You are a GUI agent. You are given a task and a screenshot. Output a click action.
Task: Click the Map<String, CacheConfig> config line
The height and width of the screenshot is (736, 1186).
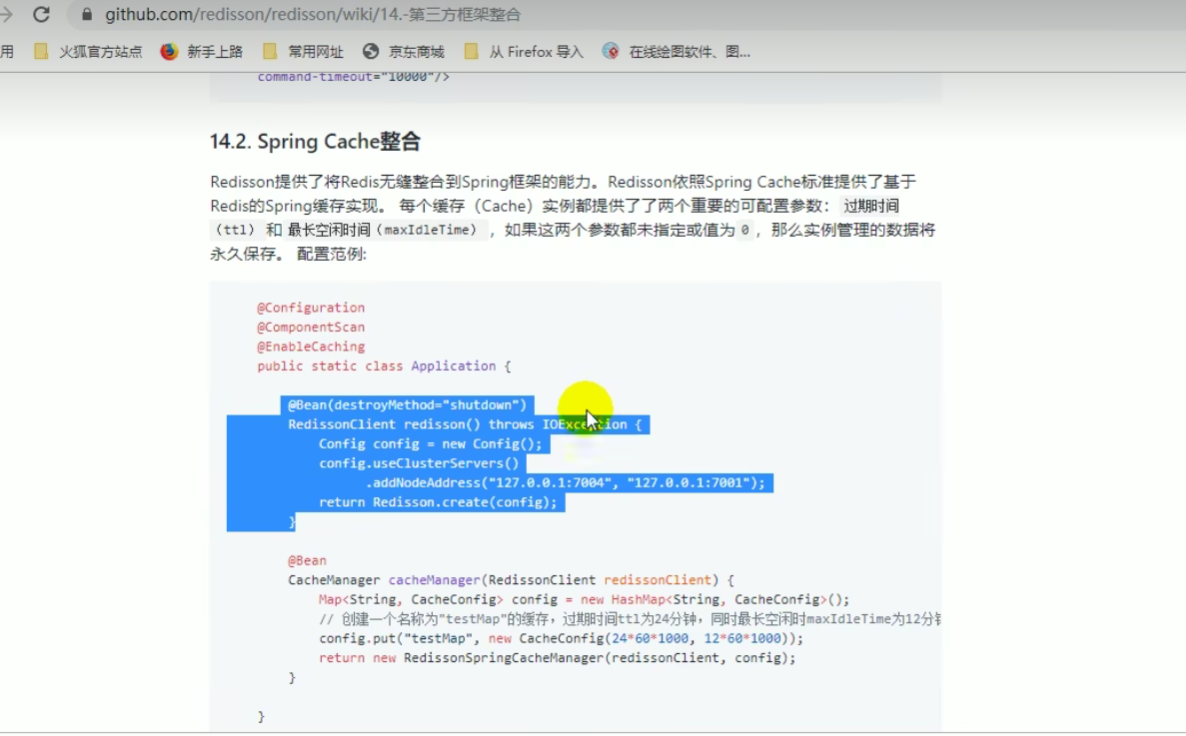[584, 600]
